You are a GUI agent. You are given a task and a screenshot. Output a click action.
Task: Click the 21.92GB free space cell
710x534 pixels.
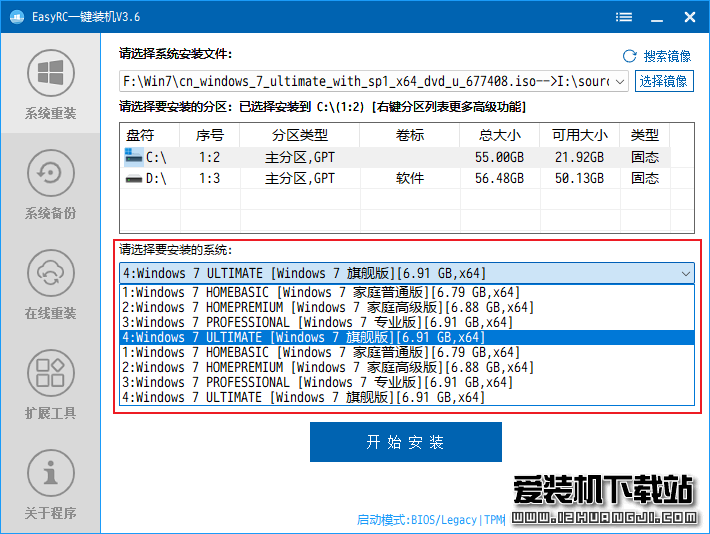click(579, 157)
